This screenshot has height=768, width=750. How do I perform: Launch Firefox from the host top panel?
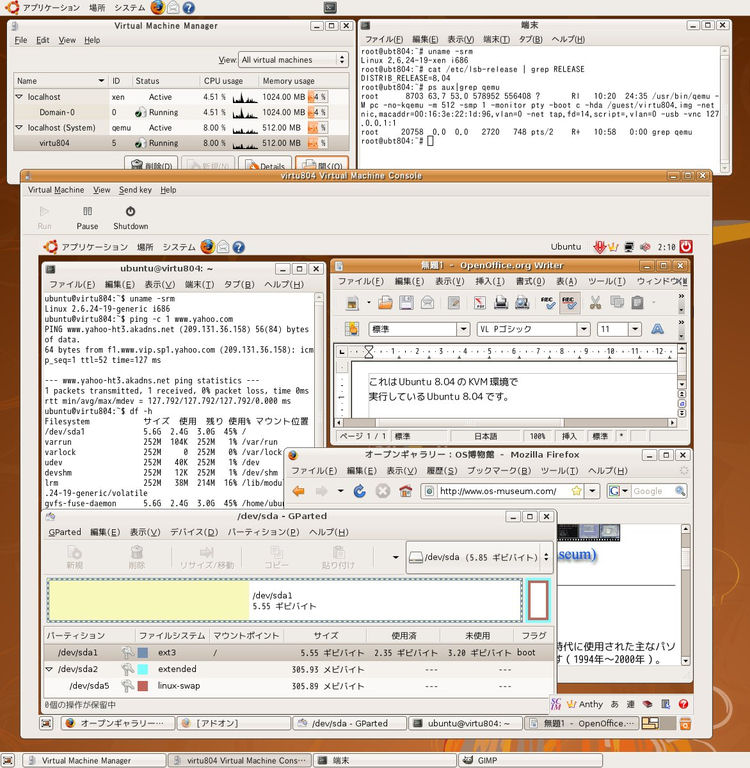(158, 7)
